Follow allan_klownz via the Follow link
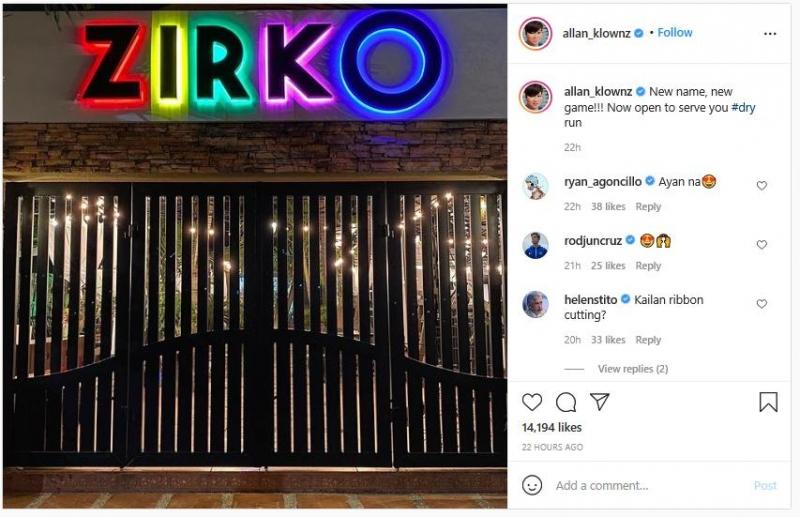 coord(674,33)
